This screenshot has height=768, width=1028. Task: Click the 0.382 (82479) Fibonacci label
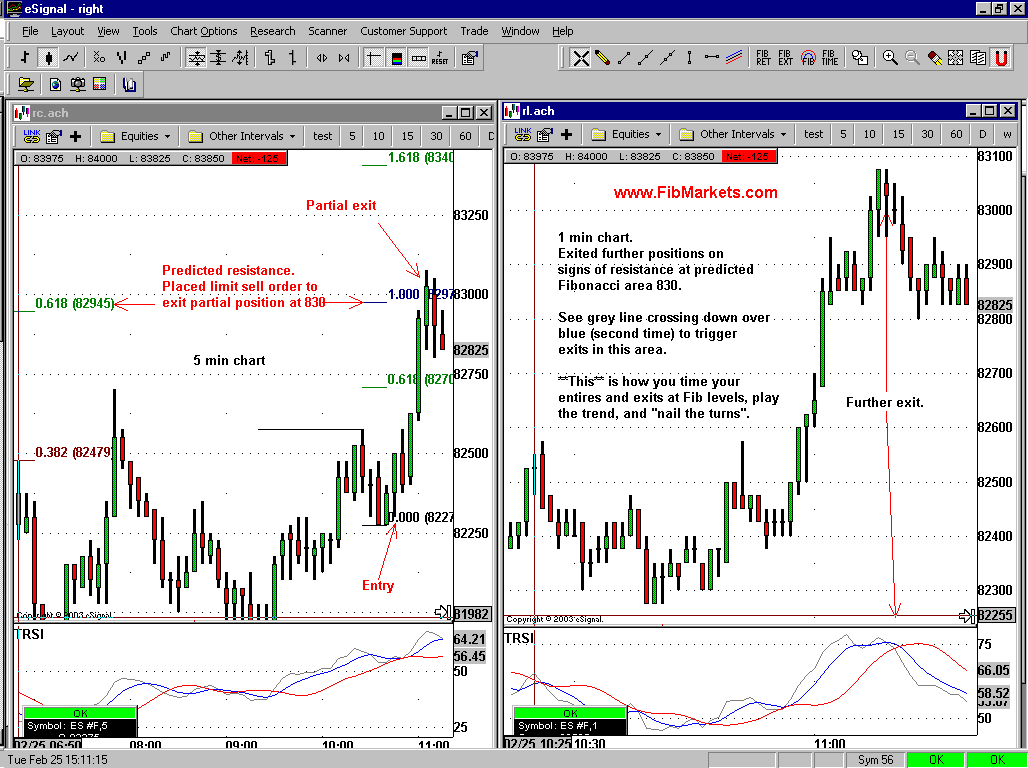coord(73,452)
